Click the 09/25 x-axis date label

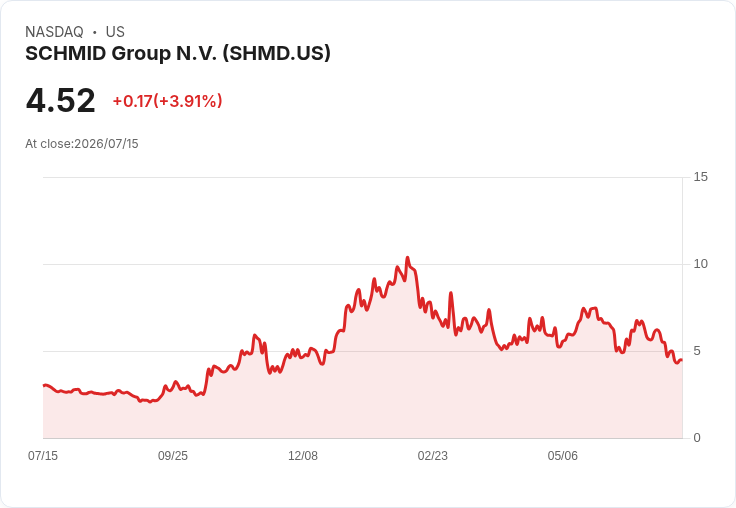(173, 455)
